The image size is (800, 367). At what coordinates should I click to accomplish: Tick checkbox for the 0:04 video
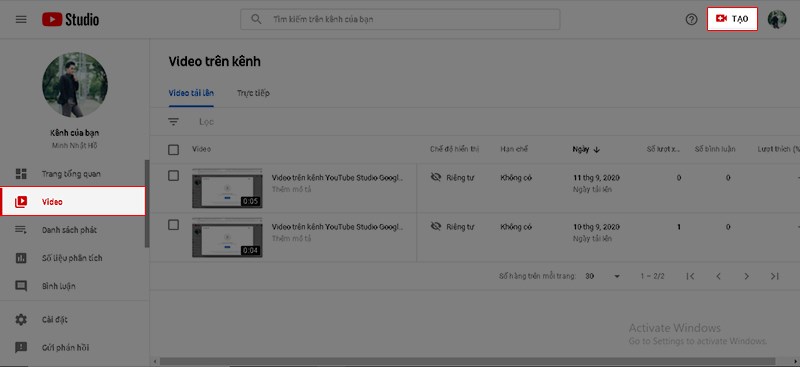173,225
